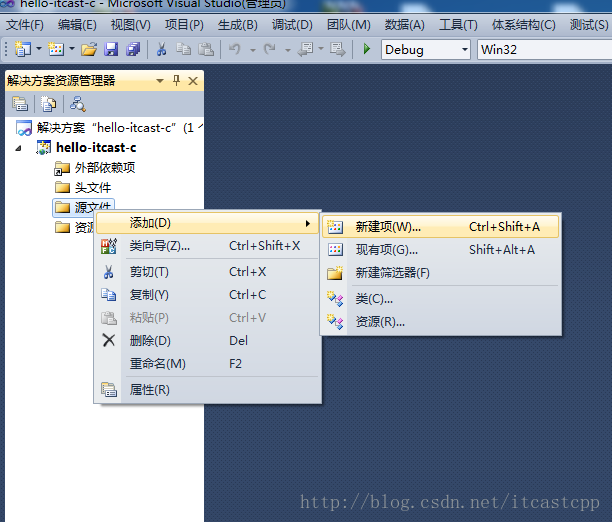612x522 pixels.
Task: Choose 重命名(M) in context menu
Action: click(207, 364)
